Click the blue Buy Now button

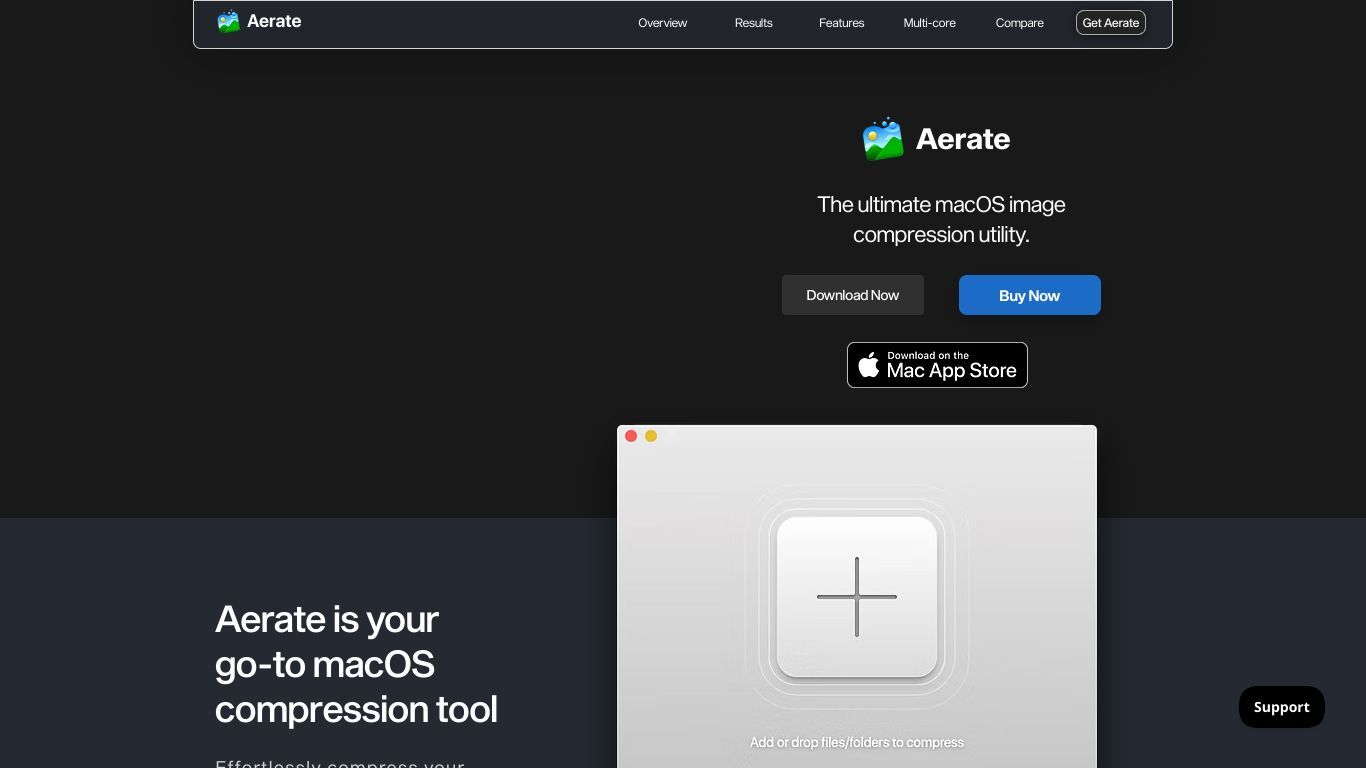click(x=1030, y=295)
